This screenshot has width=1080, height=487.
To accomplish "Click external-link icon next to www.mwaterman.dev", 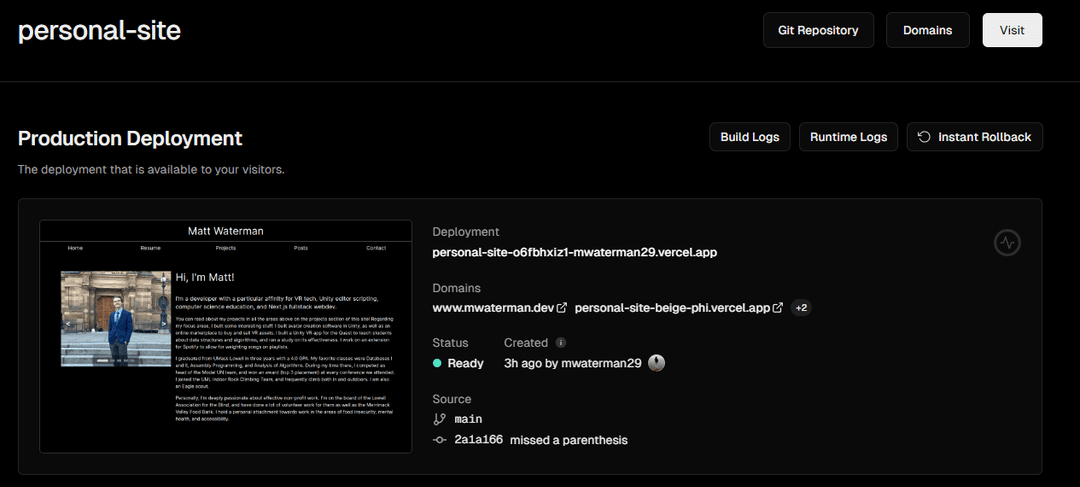I will (x=562, y=308).
